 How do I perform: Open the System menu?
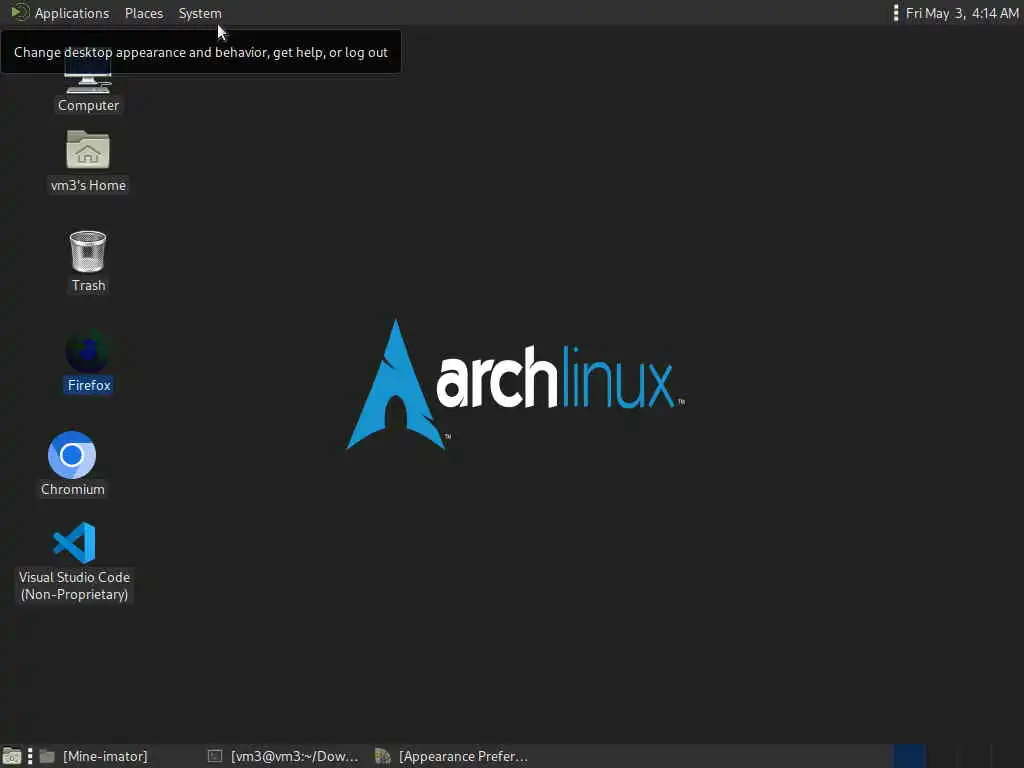coord(200,13)
